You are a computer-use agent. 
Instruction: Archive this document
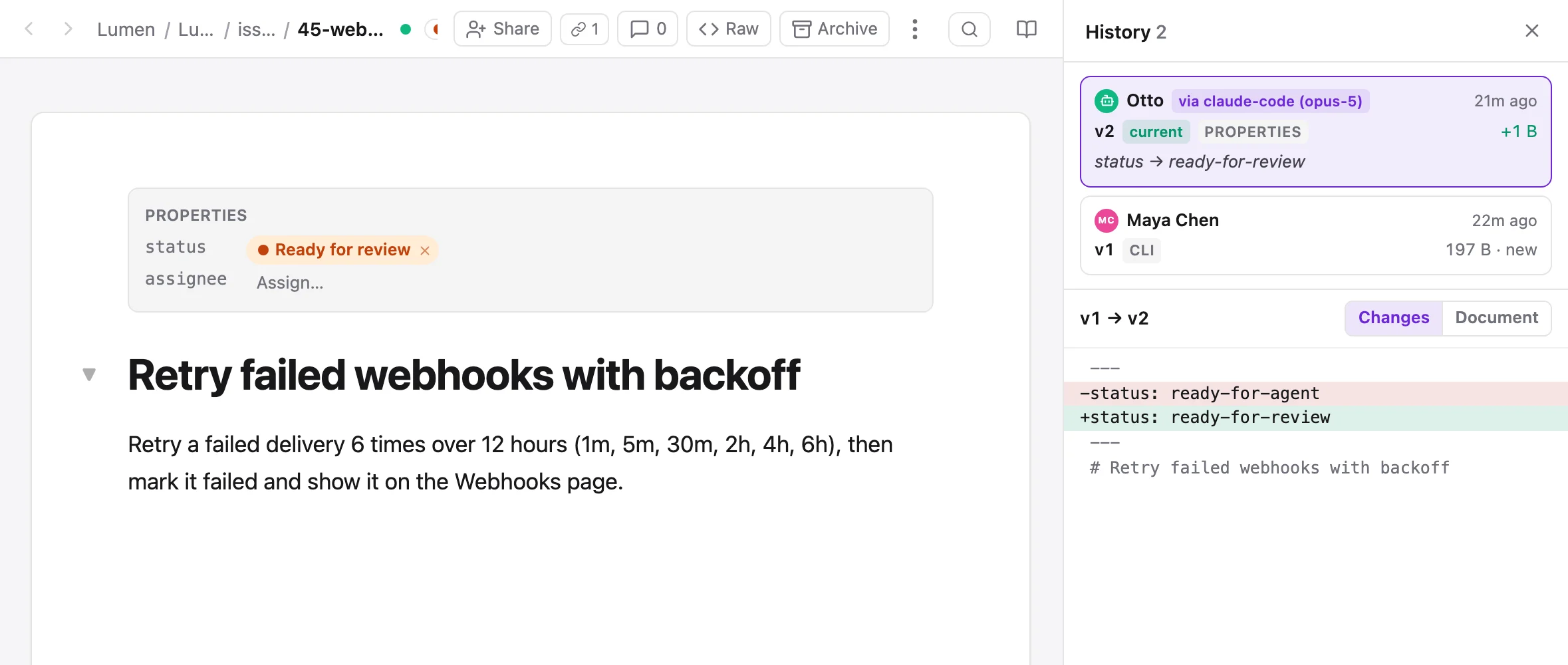click(x=835, y=29)
